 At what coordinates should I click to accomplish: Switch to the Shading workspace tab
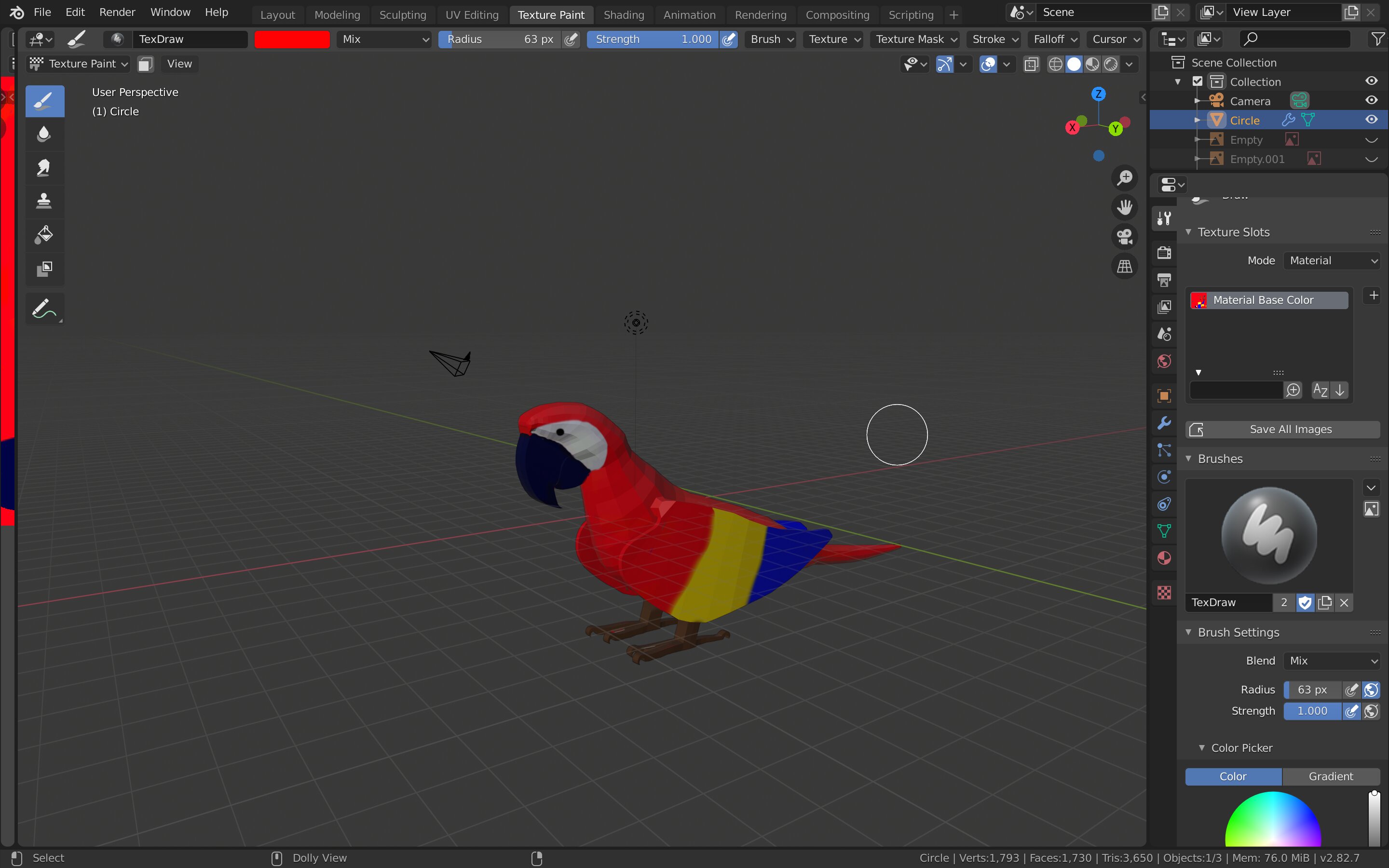(623, 15)
